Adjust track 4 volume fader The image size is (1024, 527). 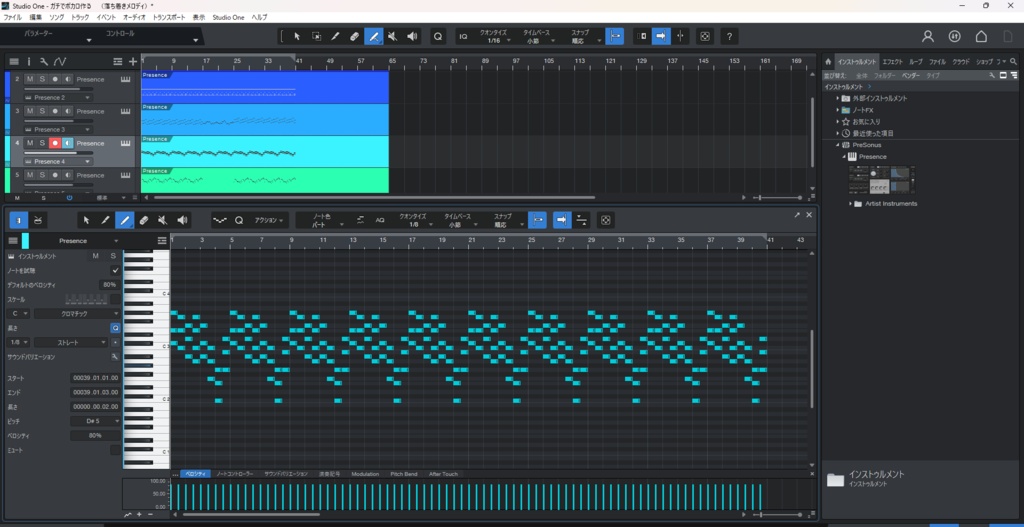59,153
